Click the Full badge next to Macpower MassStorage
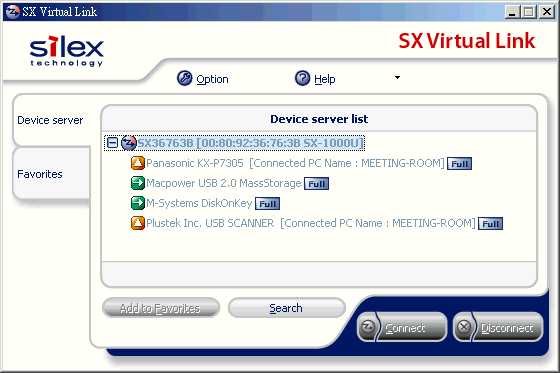 coord(316,184)
